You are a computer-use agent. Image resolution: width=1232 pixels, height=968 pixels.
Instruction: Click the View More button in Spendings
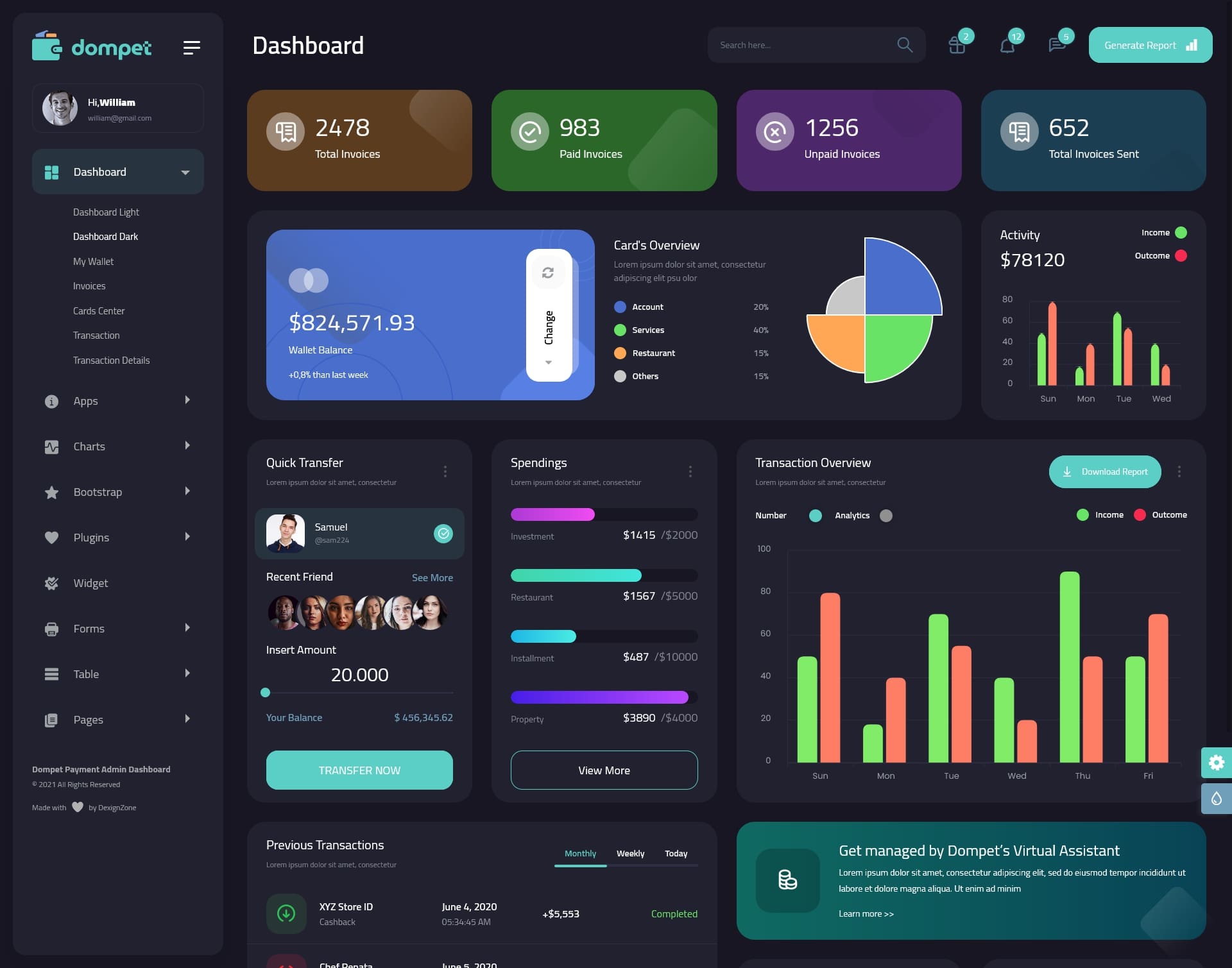tap(604, 770)
